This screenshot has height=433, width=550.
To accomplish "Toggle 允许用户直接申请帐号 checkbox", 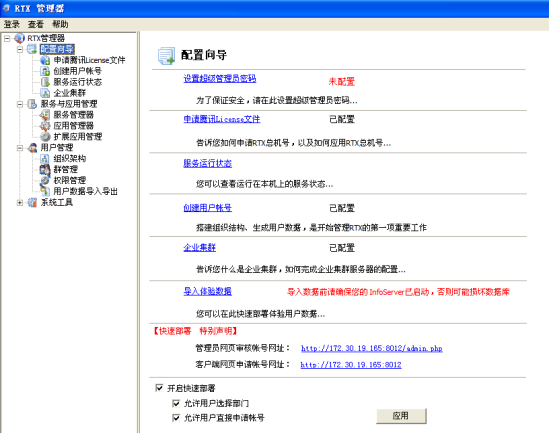I will pyautogui.click(x=176, y=418).
